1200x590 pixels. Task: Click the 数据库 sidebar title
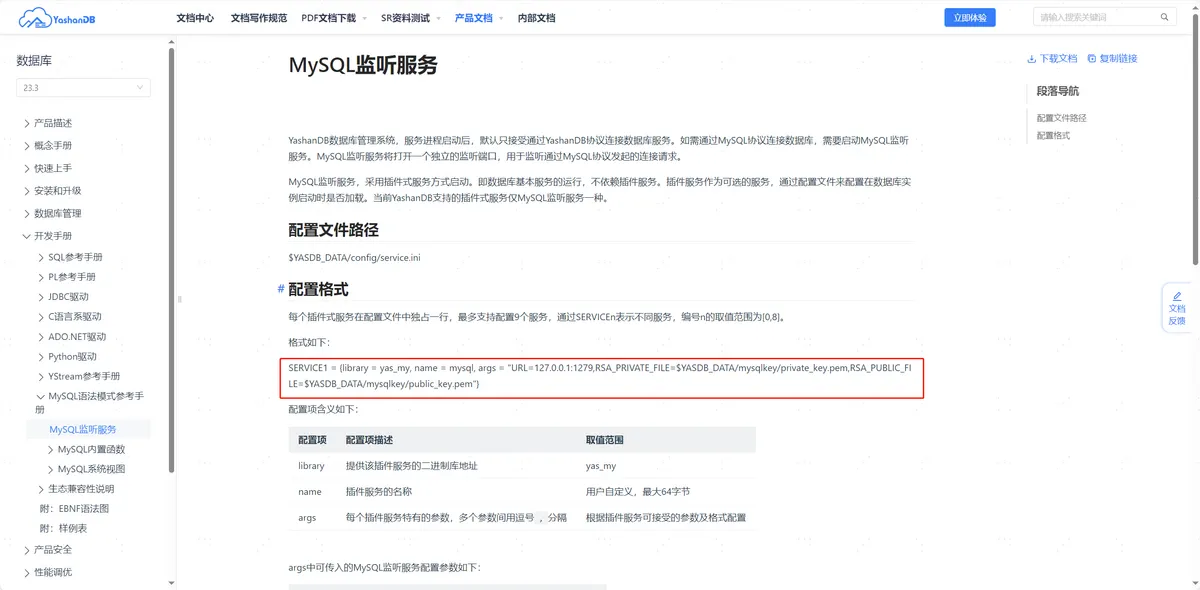[34, 60]
